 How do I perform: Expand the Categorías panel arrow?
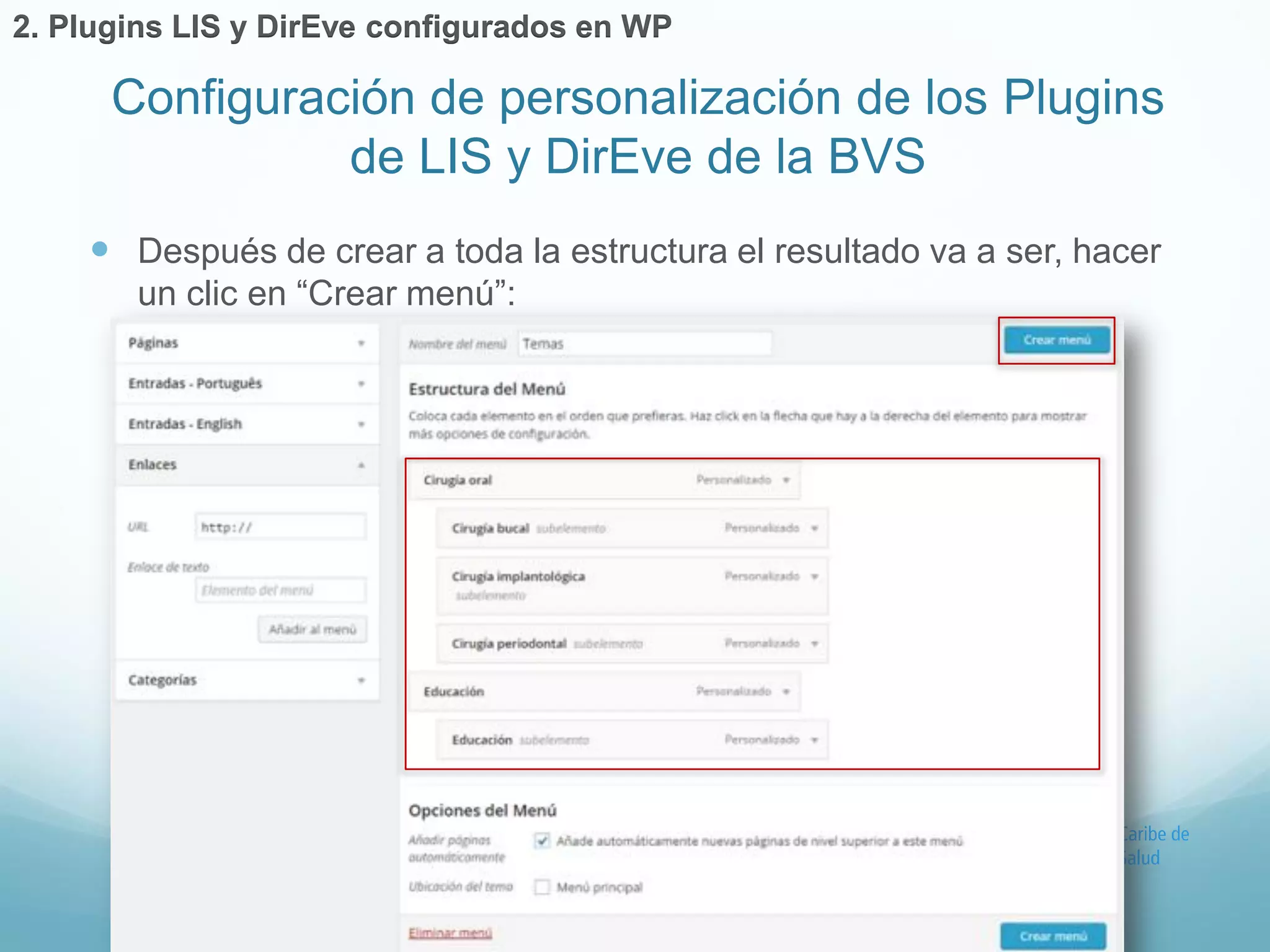[362, 681]
